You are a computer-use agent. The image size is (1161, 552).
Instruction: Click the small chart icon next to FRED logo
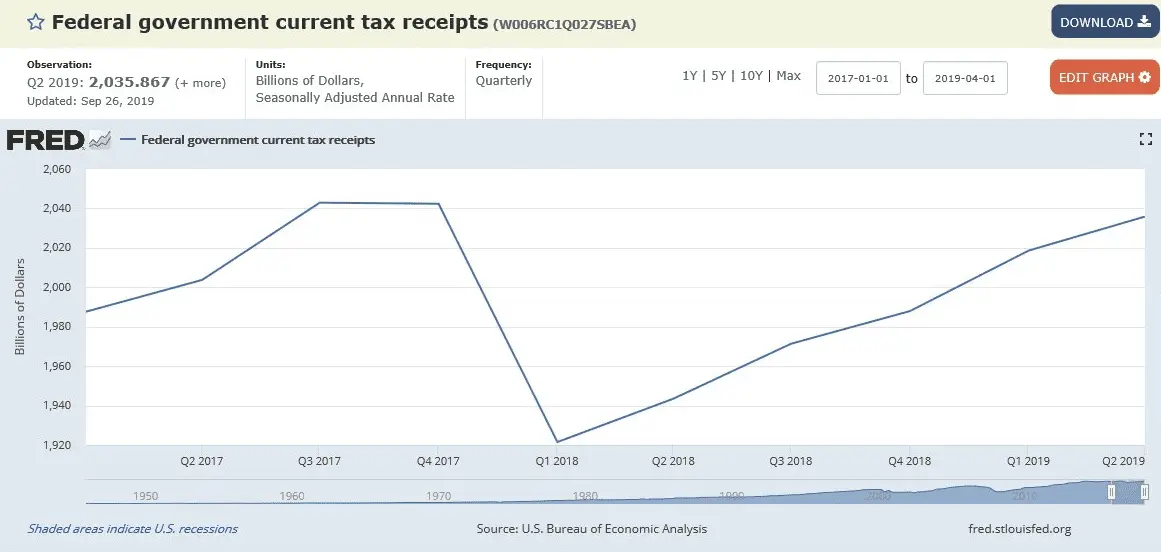coord(100,140)
